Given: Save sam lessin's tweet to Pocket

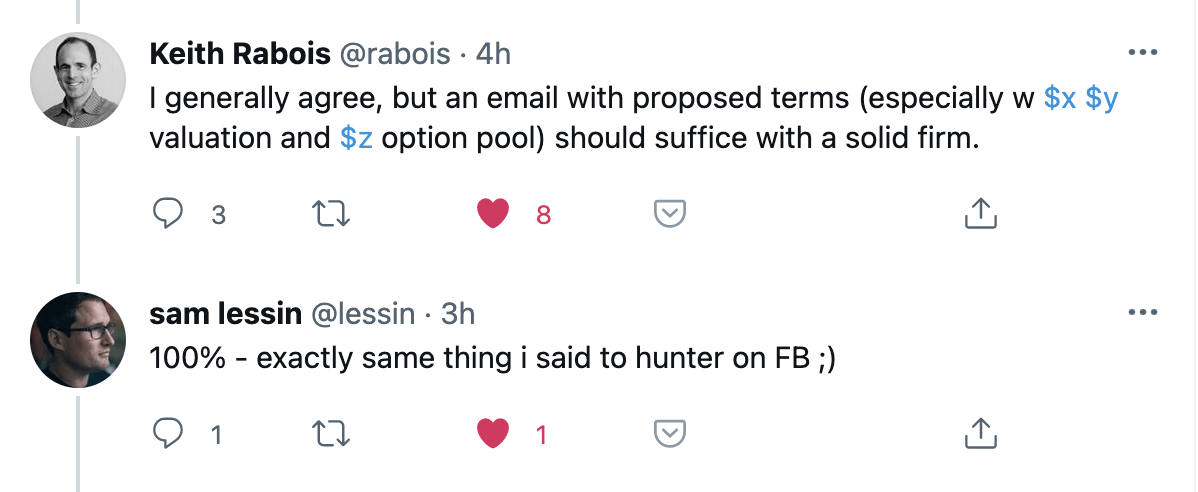Looking at the screenshot, I should coord(668,434).
